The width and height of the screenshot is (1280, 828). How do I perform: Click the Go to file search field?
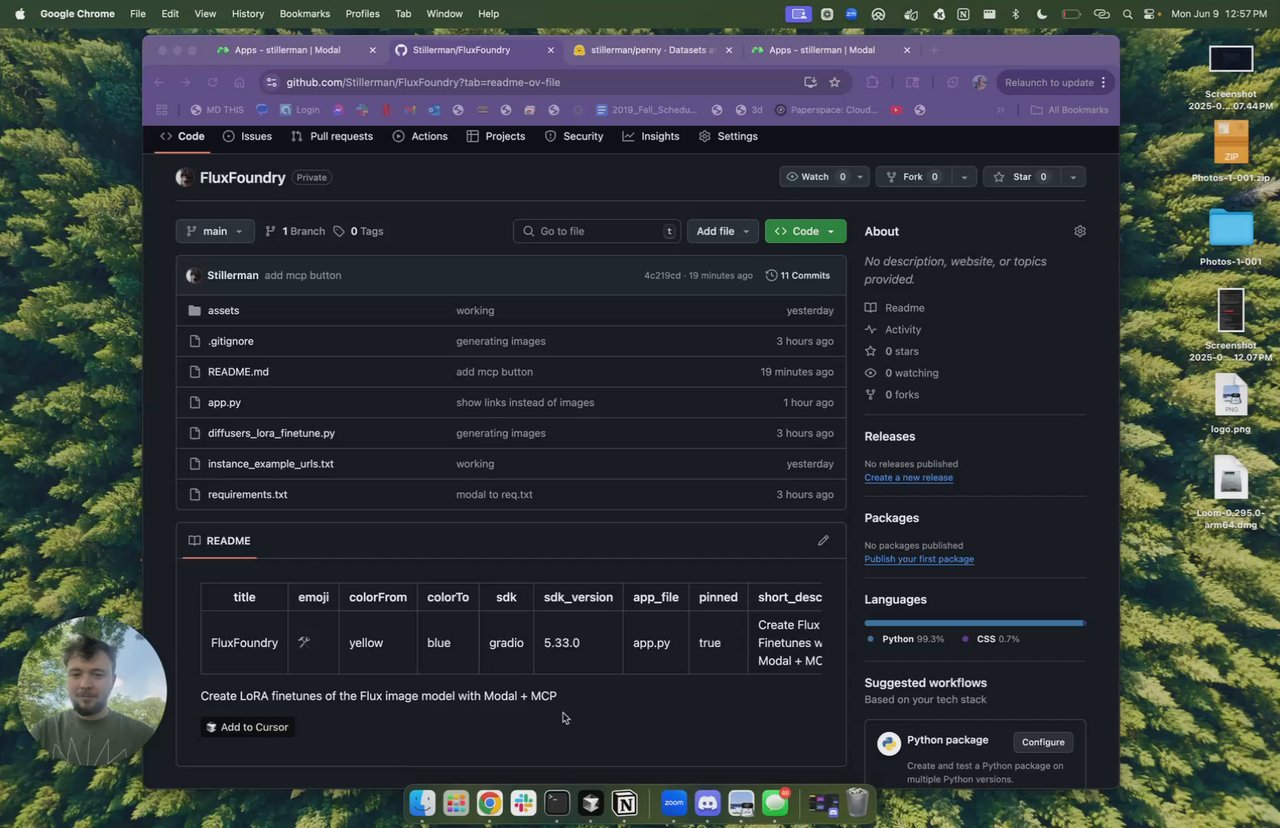tap(597, 231)
